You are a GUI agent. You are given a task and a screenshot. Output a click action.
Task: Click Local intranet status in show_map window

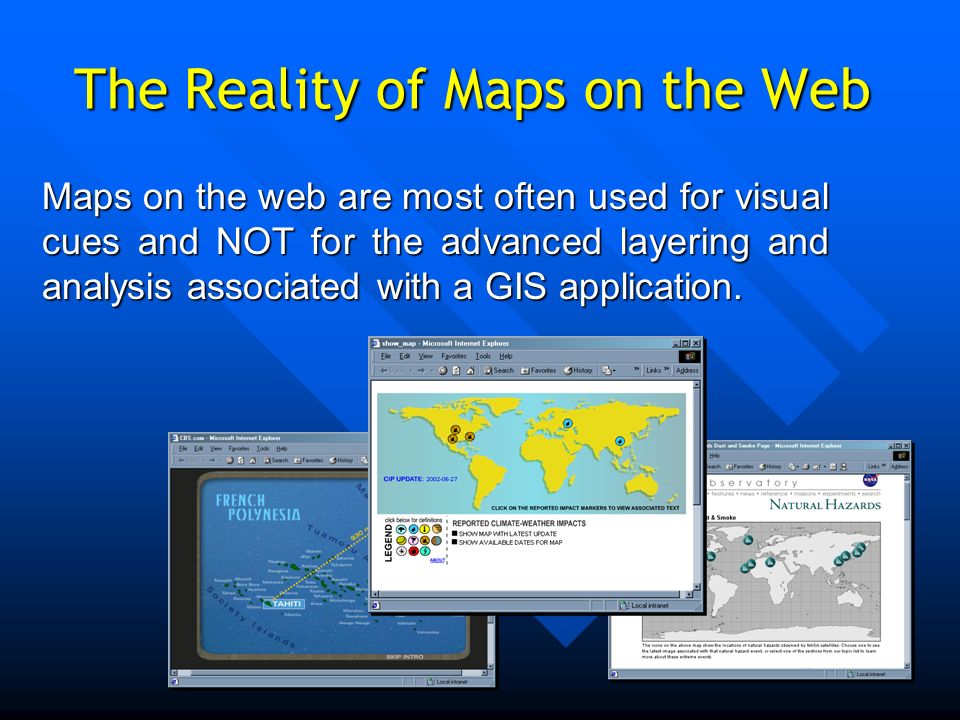644,606
